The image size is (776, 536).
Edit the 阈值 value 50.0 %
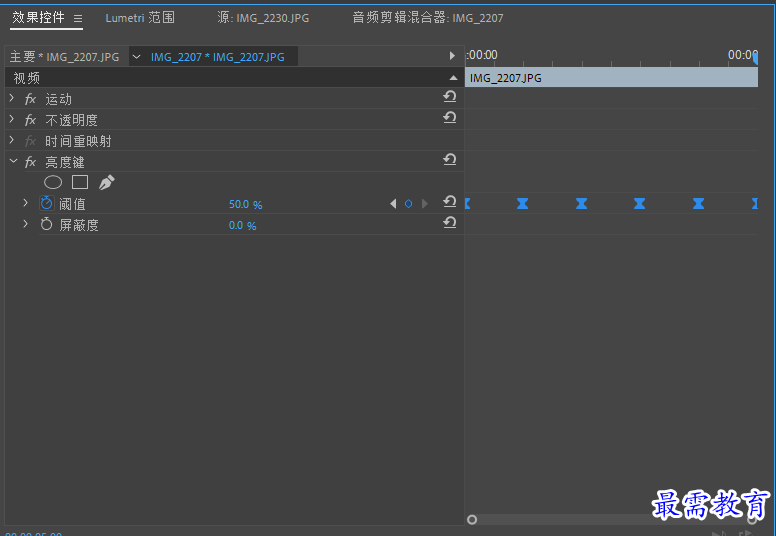[x=245, y=204]
